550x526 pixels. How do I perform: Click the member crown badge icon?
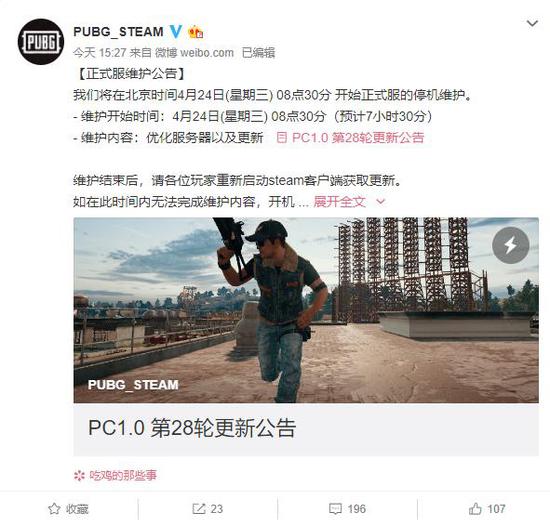(196, 32)
